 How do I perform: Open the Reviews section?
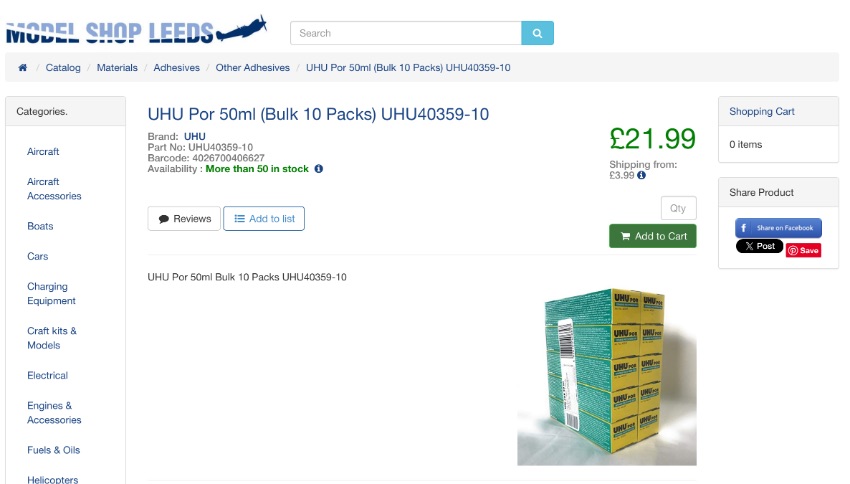click(x=184, y=218)
